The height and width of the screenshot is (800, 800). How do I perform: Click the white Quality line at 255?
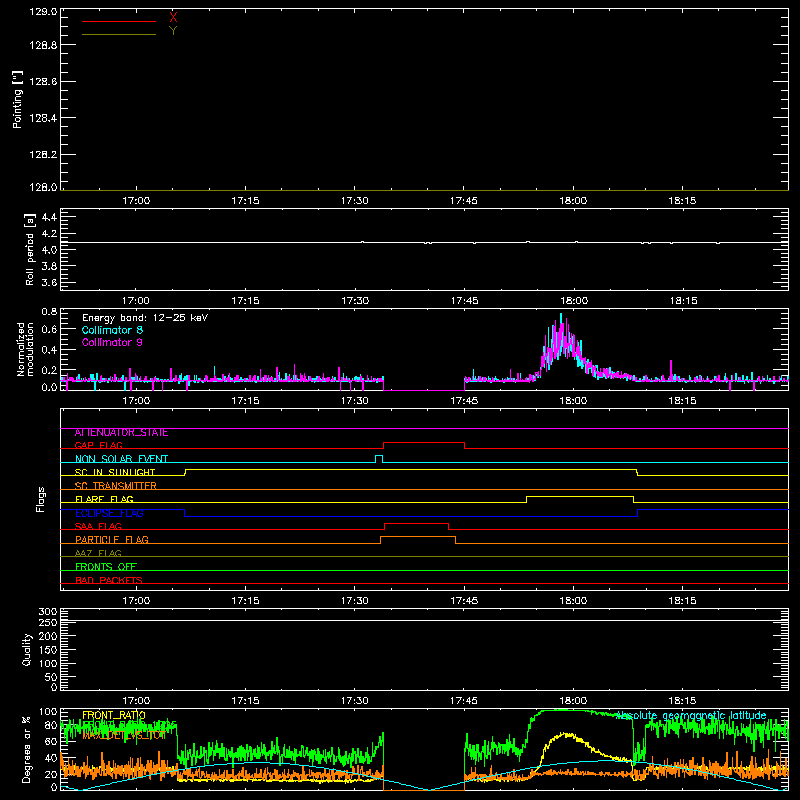(424, 620)
